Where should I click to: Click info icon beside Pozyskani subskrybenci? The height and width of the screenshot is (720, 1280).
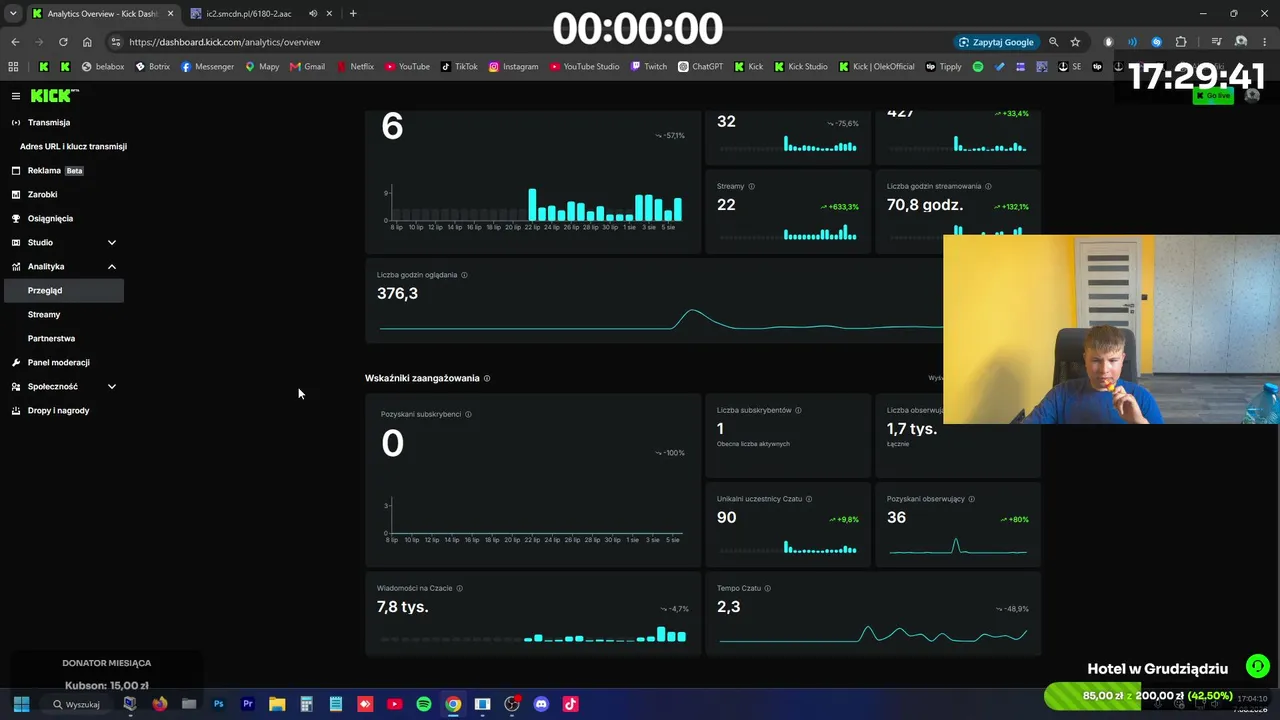[x=468, y=414]
